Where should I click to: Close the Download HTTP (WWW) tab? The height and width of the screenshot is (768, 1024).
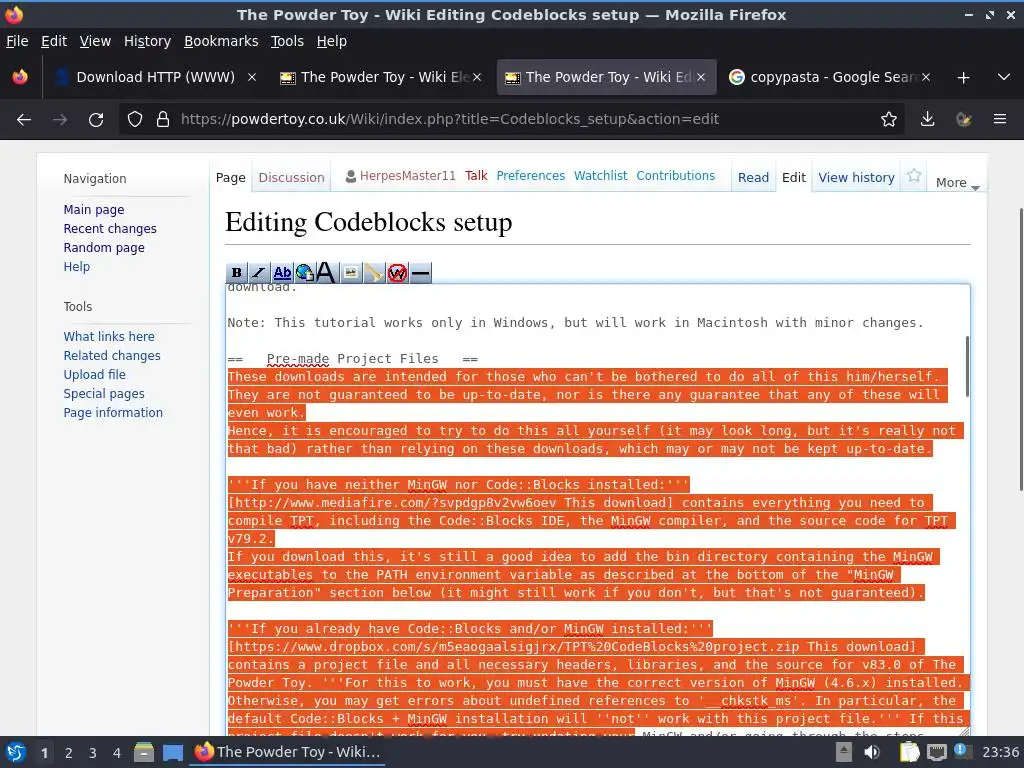[x=251, y=77]
